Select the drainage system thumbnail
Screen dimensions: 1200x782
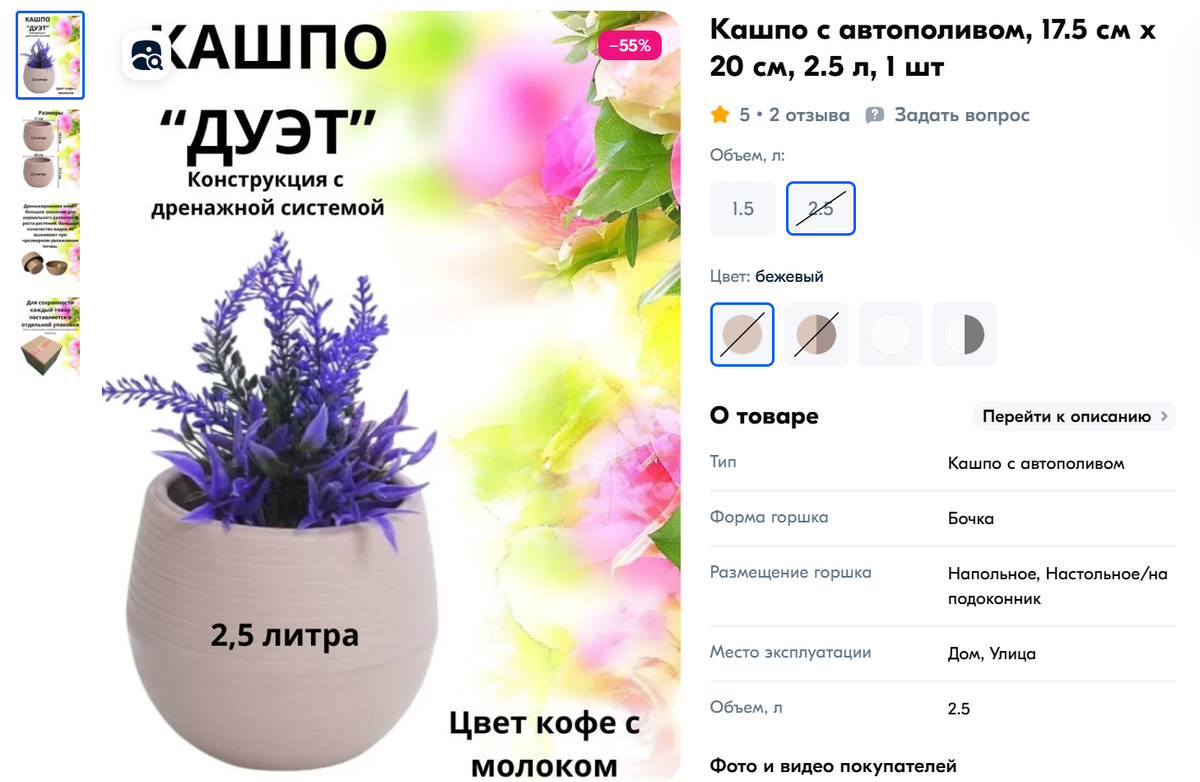[50, 243]
